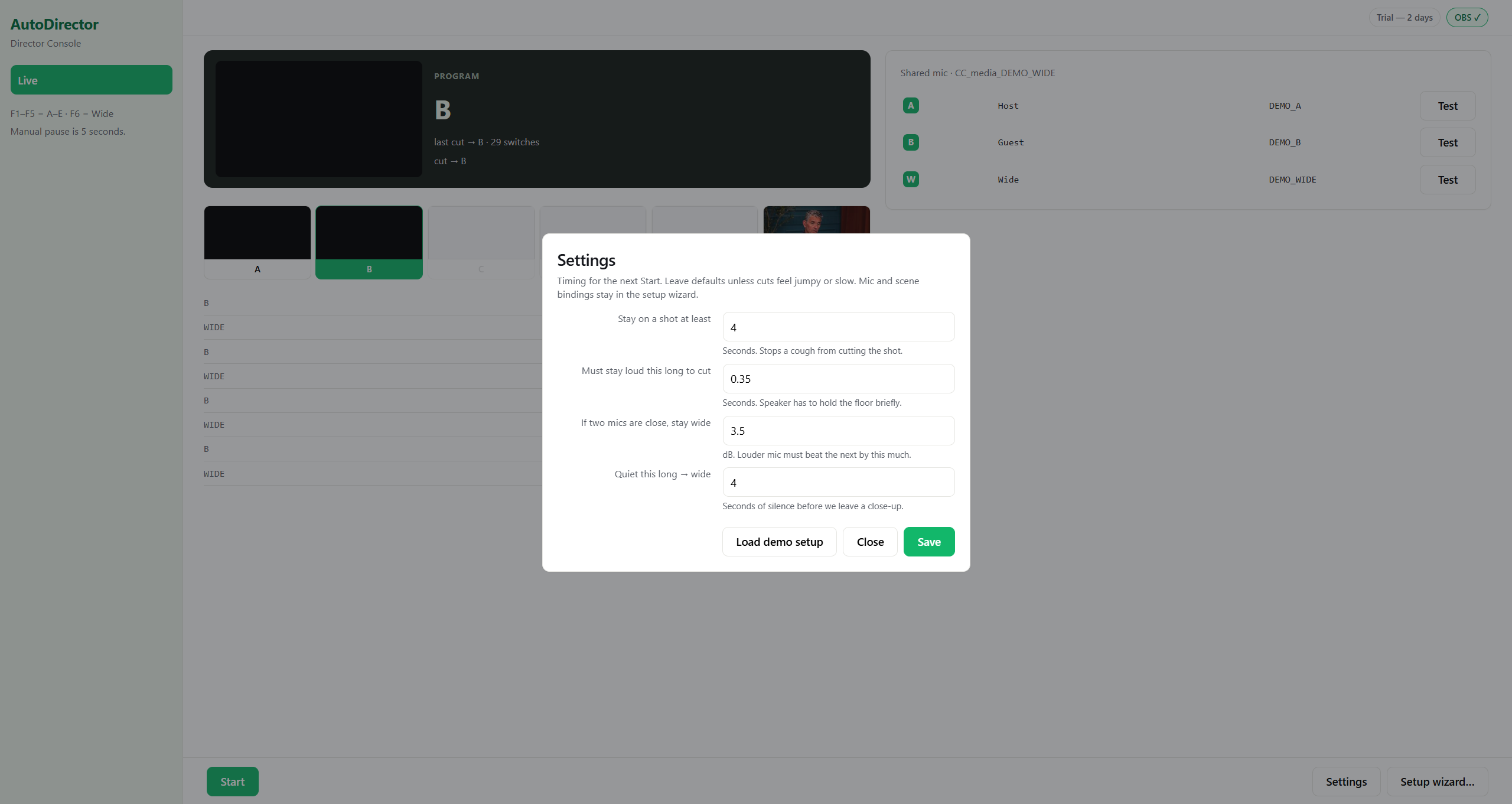Select the Live sidebar tab

[92, 80]
